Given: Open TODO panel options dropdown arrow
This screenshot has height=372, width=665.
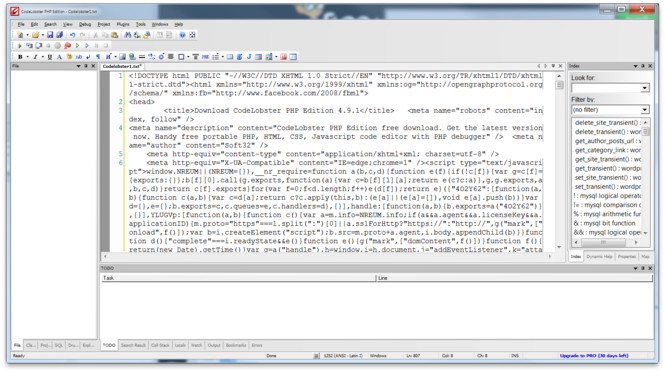Looking at the screenshot, I should pyautogui.click(x=635, y=268).
